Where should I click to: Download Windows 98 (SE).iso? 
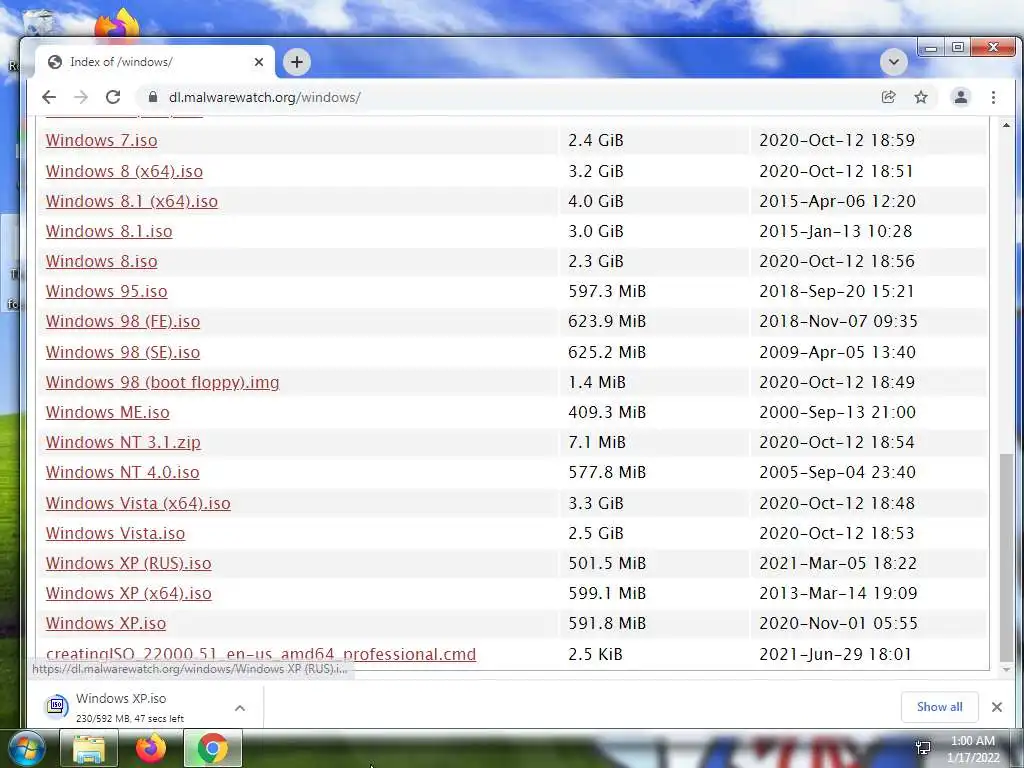click(x=123, y=352)
